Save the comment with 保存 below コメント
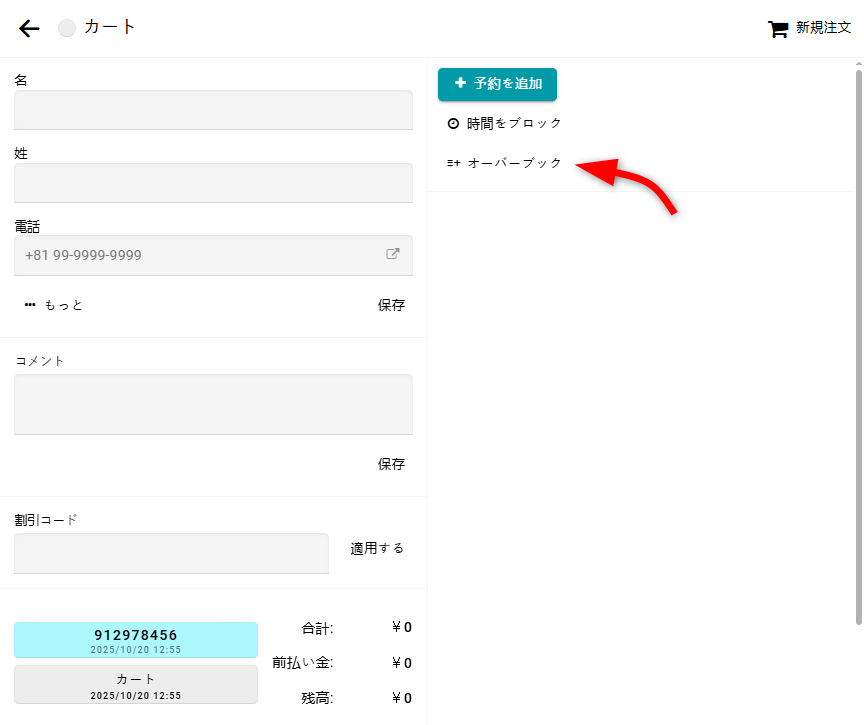 click(391, 464)
